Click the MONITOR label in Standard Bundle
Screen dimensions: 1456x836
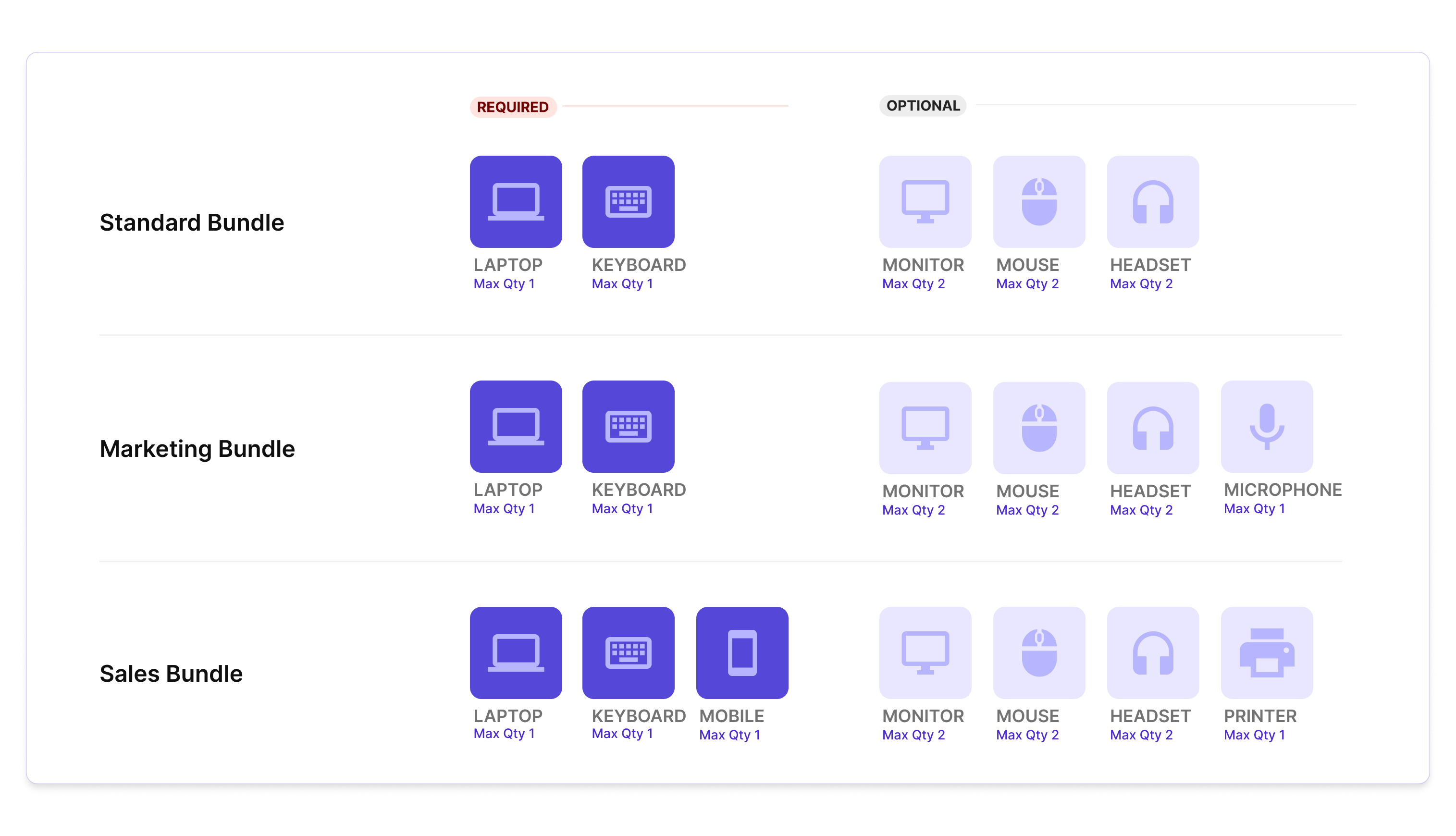tap(923, 265)
